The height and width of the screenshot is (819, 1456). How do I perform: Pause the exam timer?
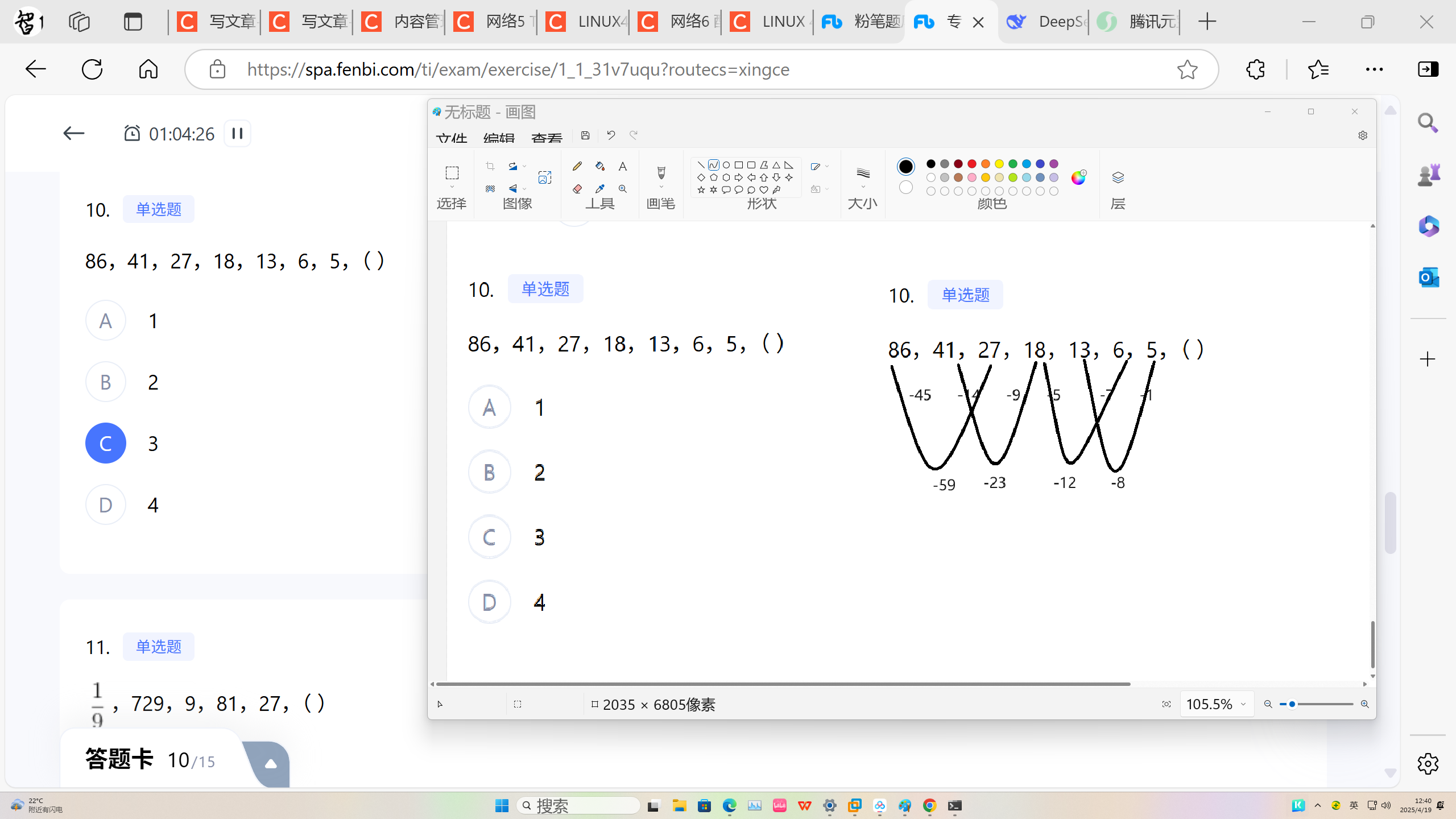point(237,134)
